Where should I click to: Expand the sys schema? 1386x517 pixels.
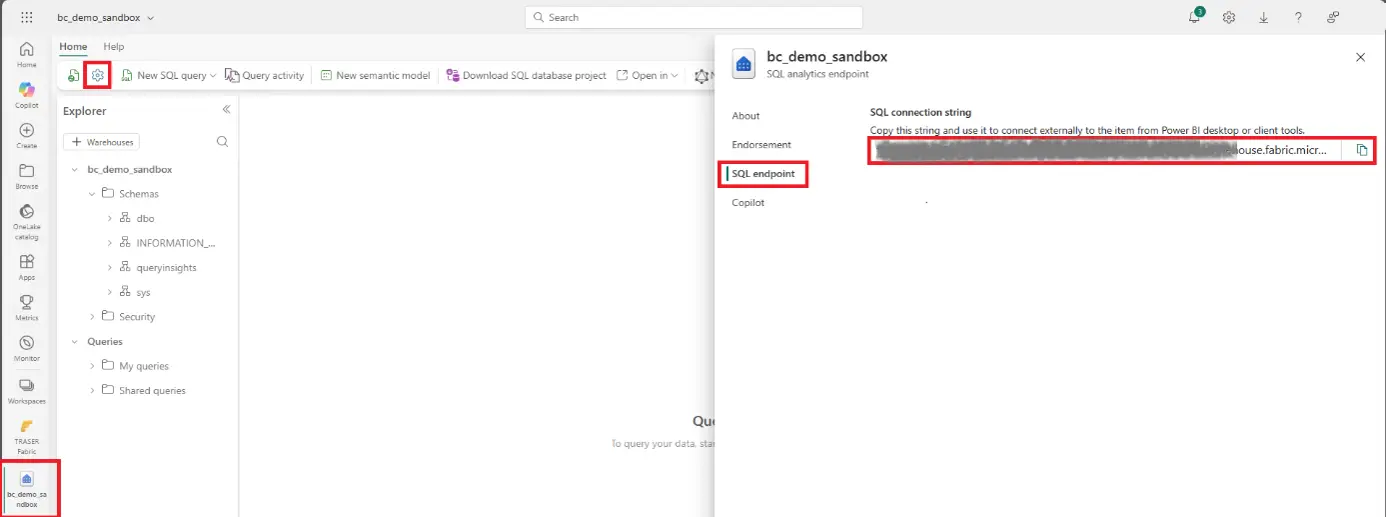point(109,292)
